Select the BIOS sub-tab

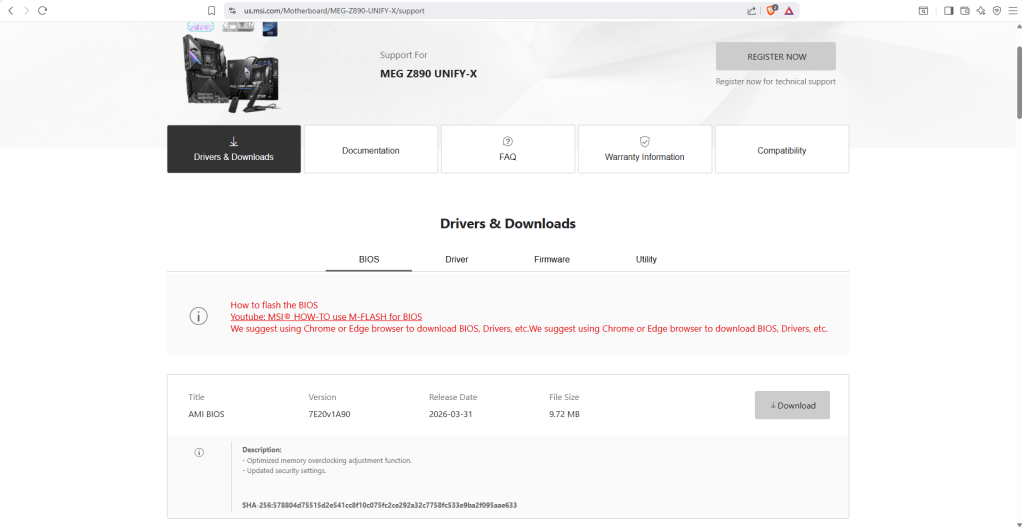[x=369, y=259]
